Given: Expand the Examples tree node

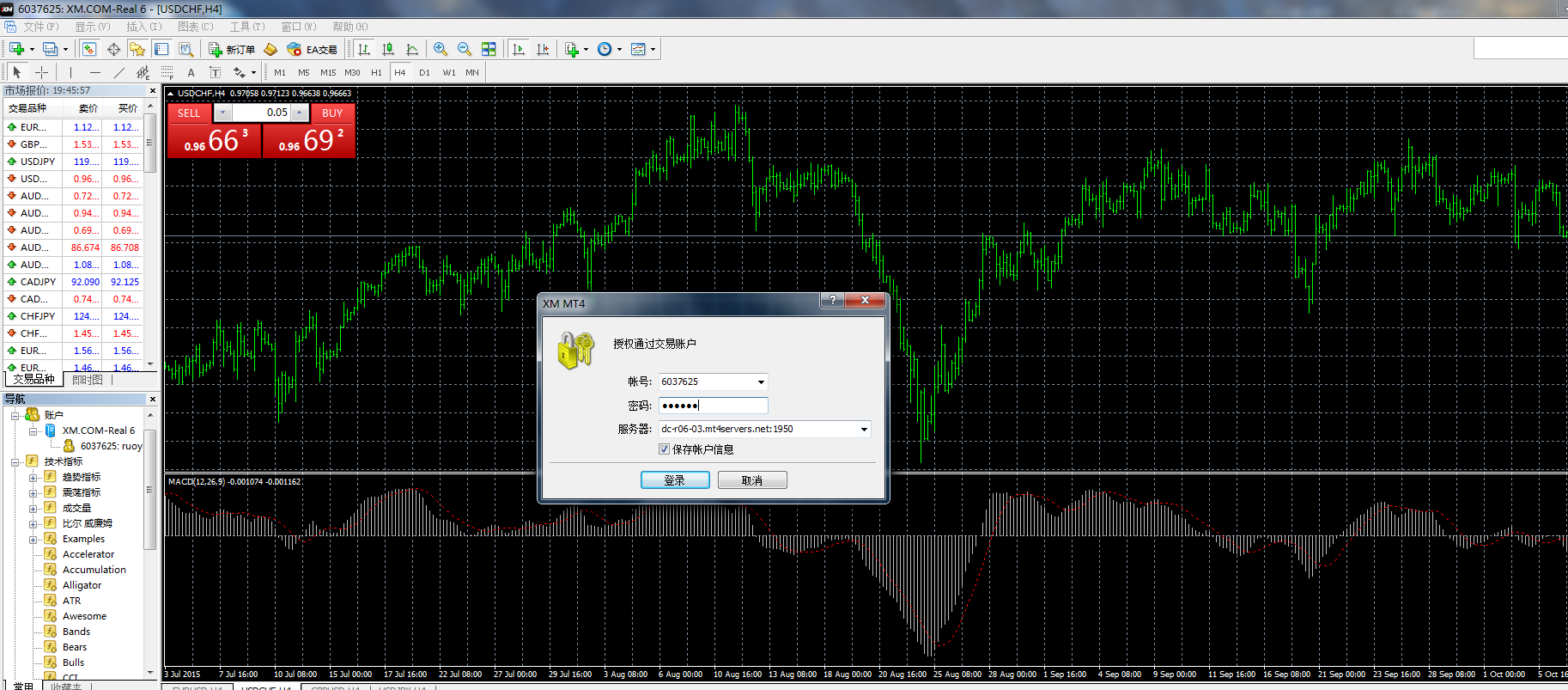Looking at the screenshot, I should point(33,539).
